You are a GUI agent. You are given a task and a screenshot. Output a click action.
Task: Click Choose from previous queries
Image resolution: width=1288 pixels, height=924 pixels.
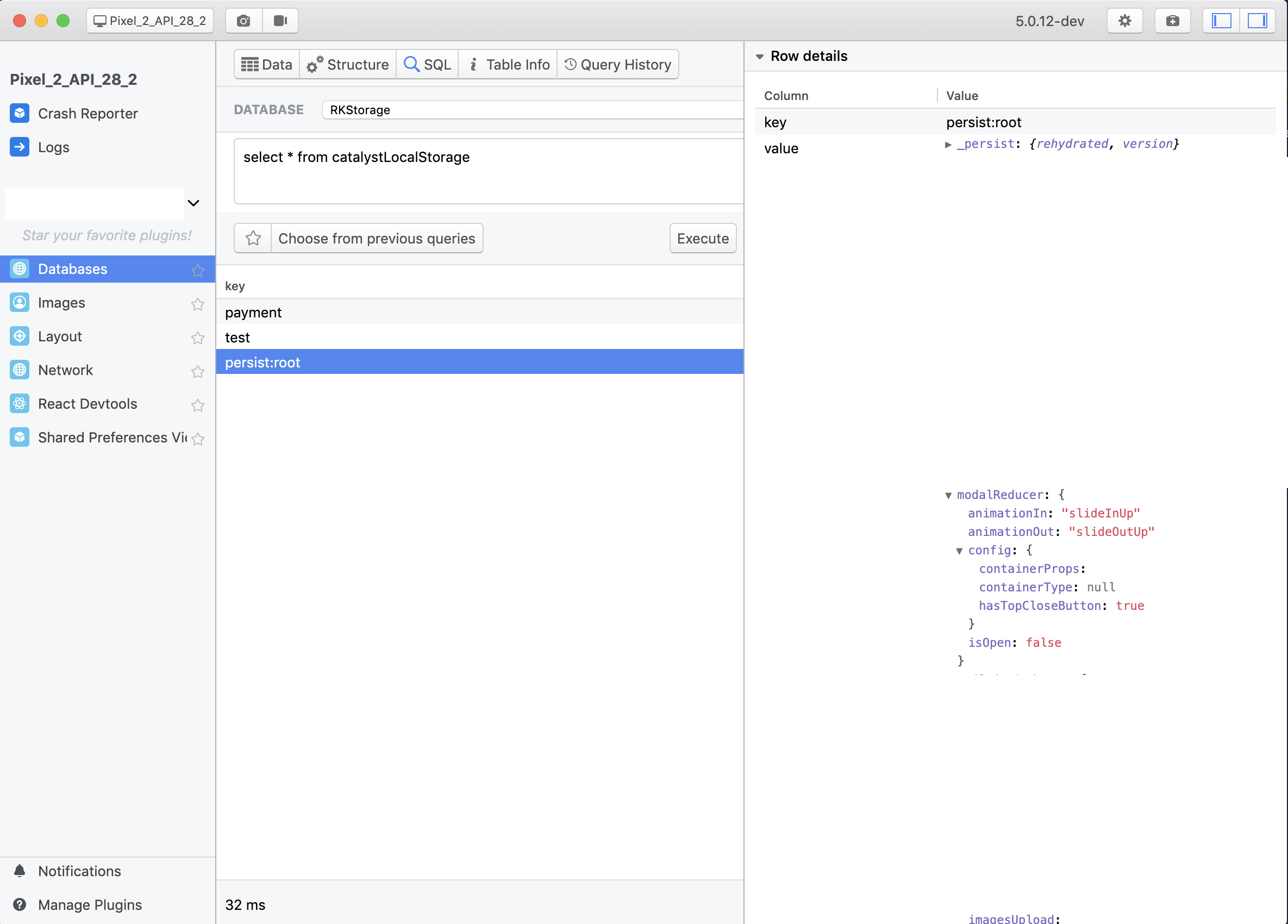point(377,239)
